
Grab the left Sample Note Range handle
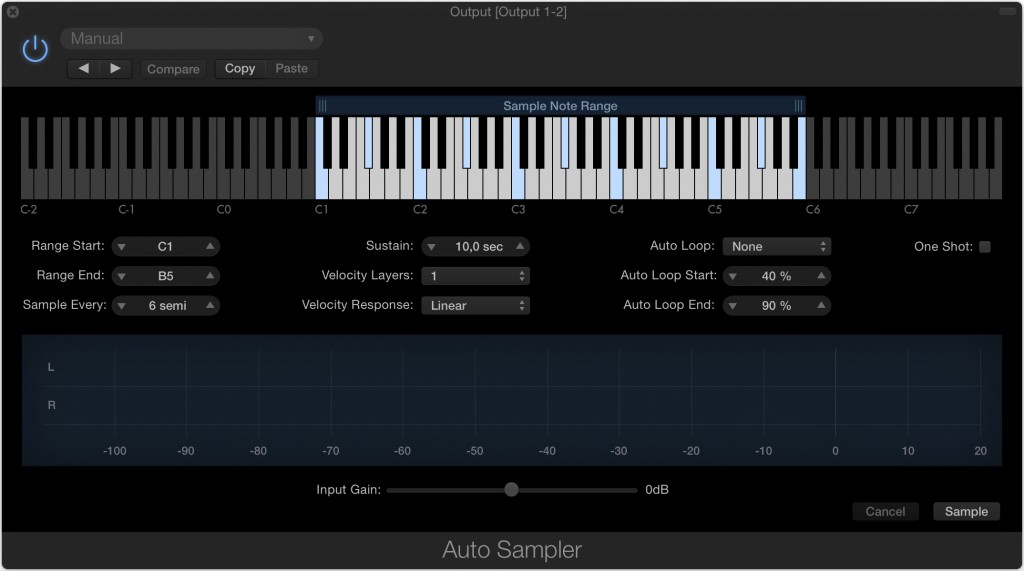[322, 106]
